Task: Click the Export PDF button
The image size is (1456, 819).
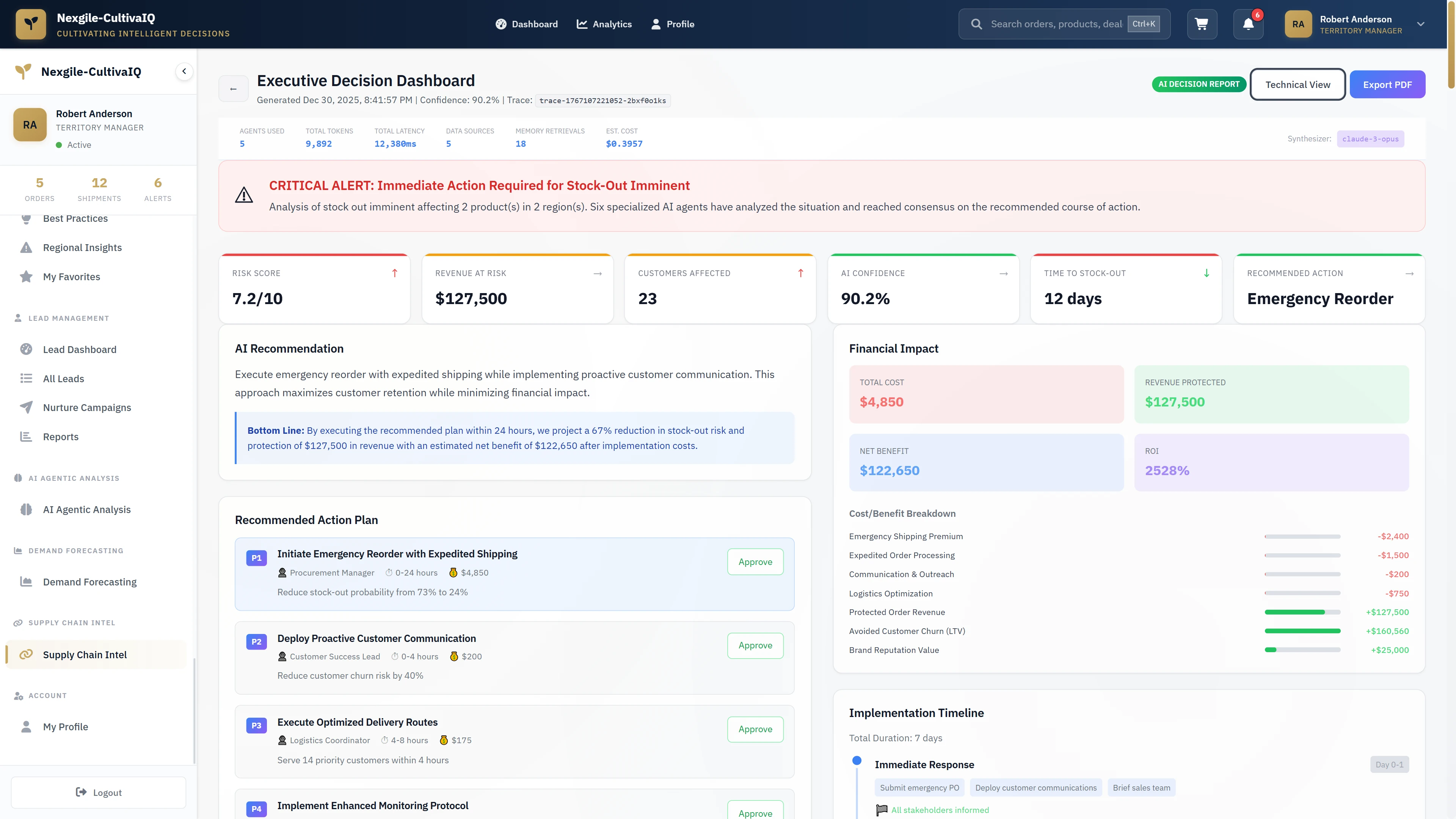Action: pyautogui.click(x=1388, y=84)
